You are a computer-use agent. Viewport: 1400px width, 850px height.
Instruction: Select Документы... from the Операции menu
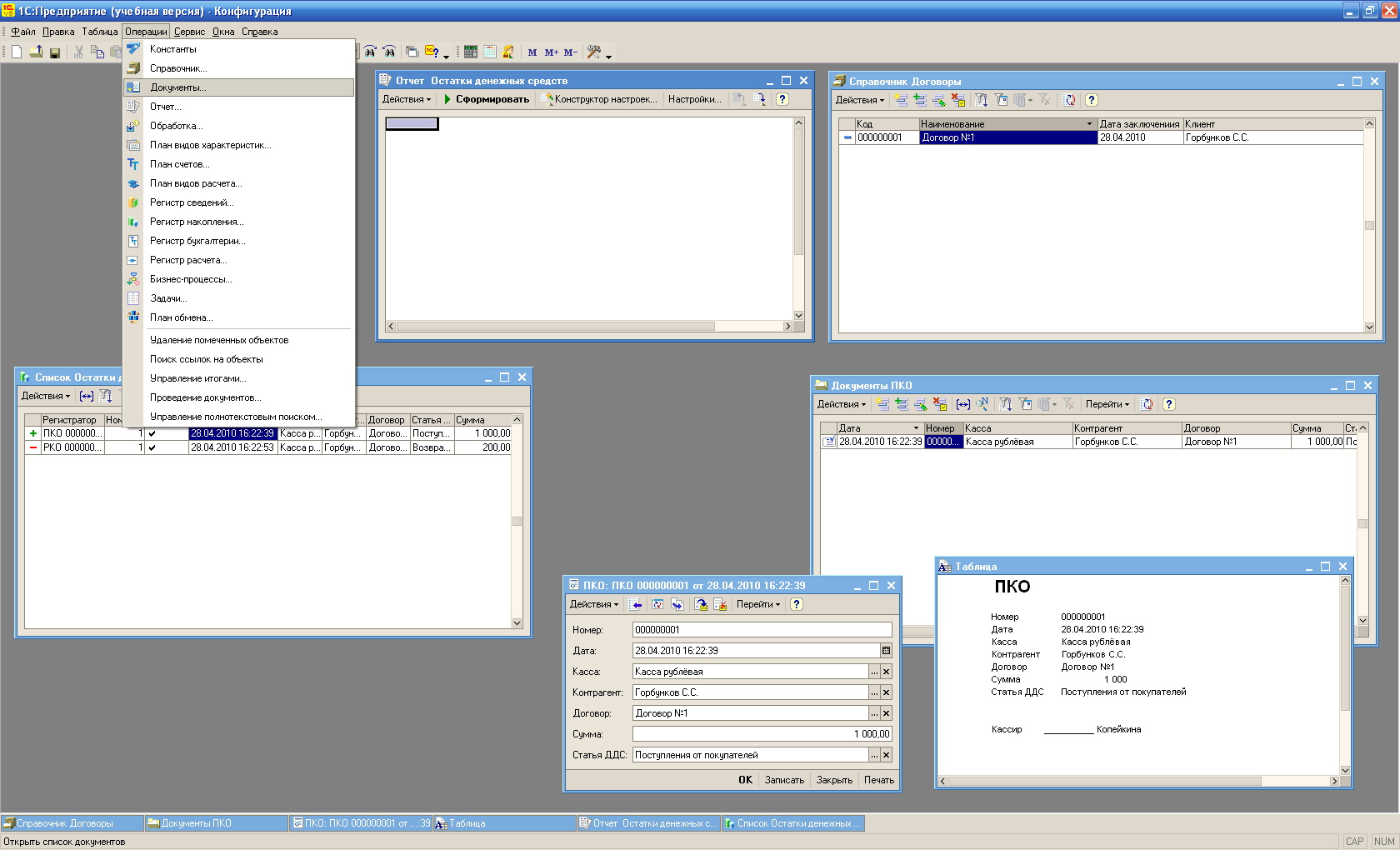pos(177,87)
